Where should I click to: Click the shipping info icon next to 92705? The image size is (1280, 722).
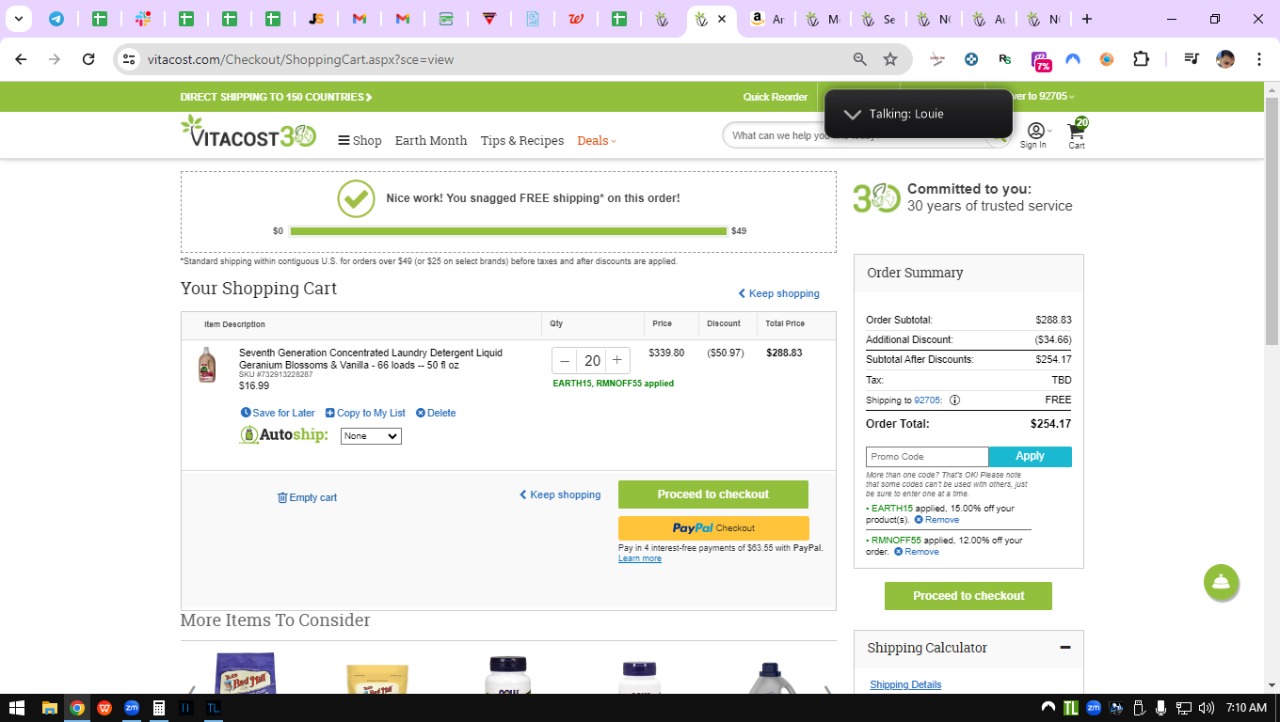click(954, 400)
